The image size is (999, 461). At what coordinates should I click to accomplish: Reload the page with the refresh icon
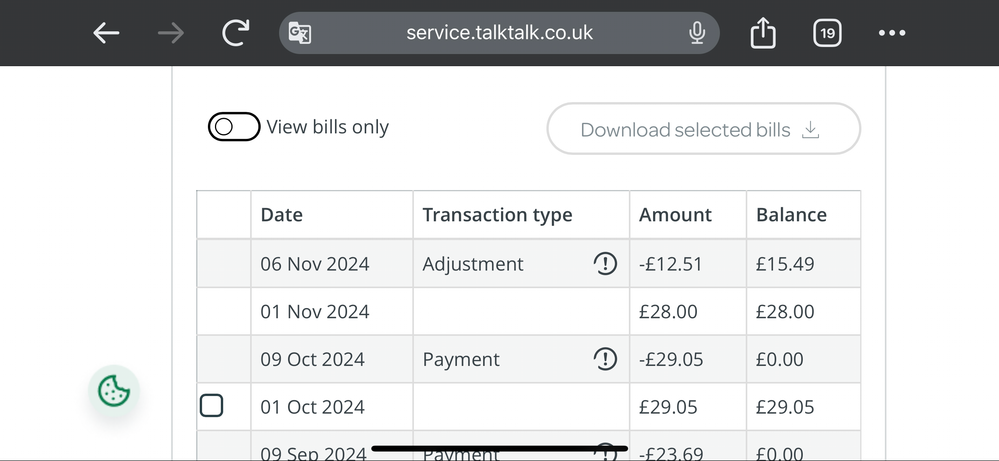[x=236, y=33]
